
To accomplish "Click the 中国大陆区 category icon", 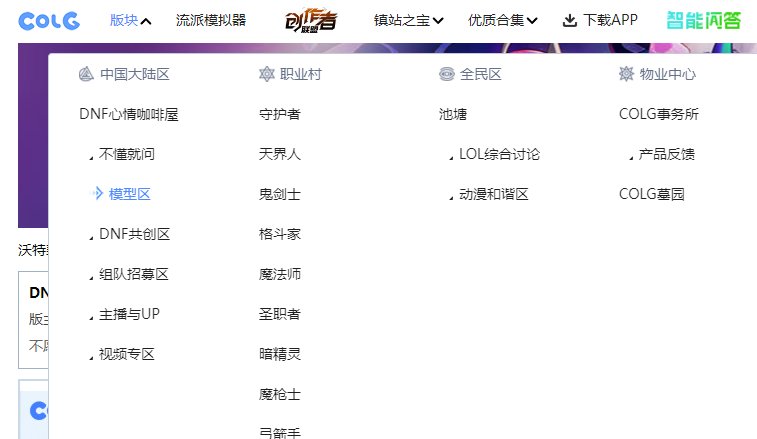I will point(85,74).
